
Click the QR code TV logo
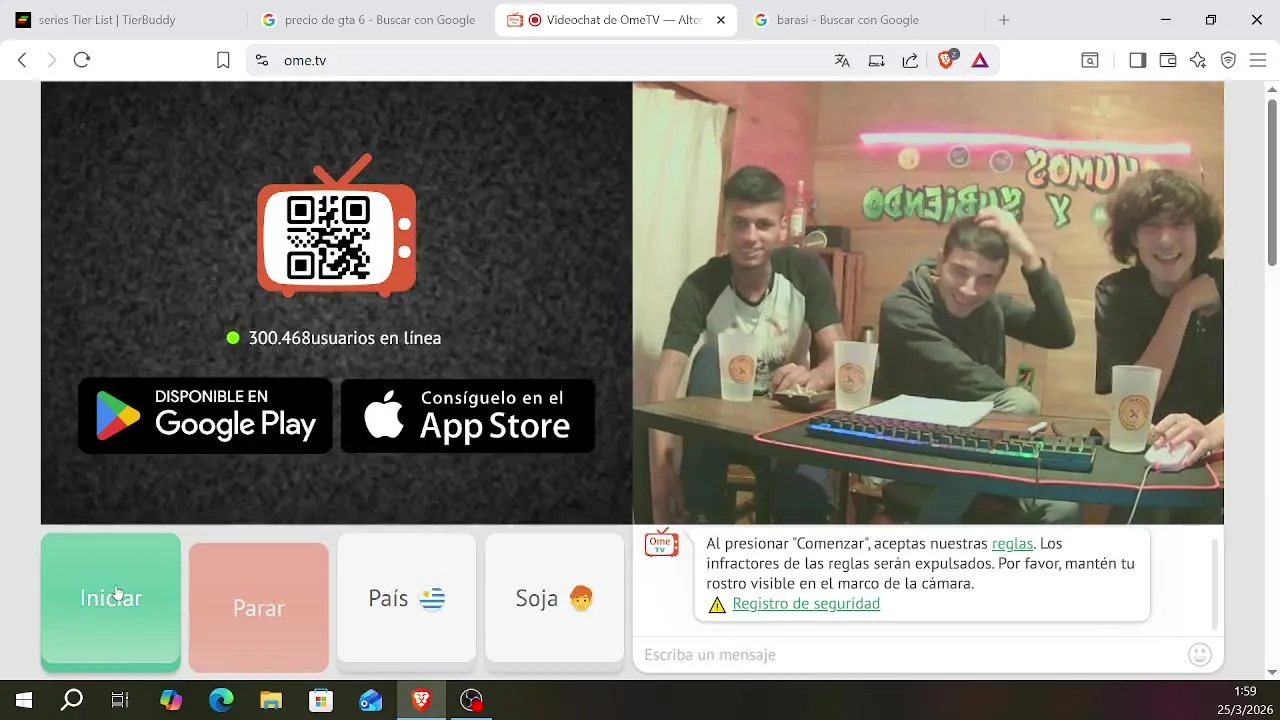point(337,226)
